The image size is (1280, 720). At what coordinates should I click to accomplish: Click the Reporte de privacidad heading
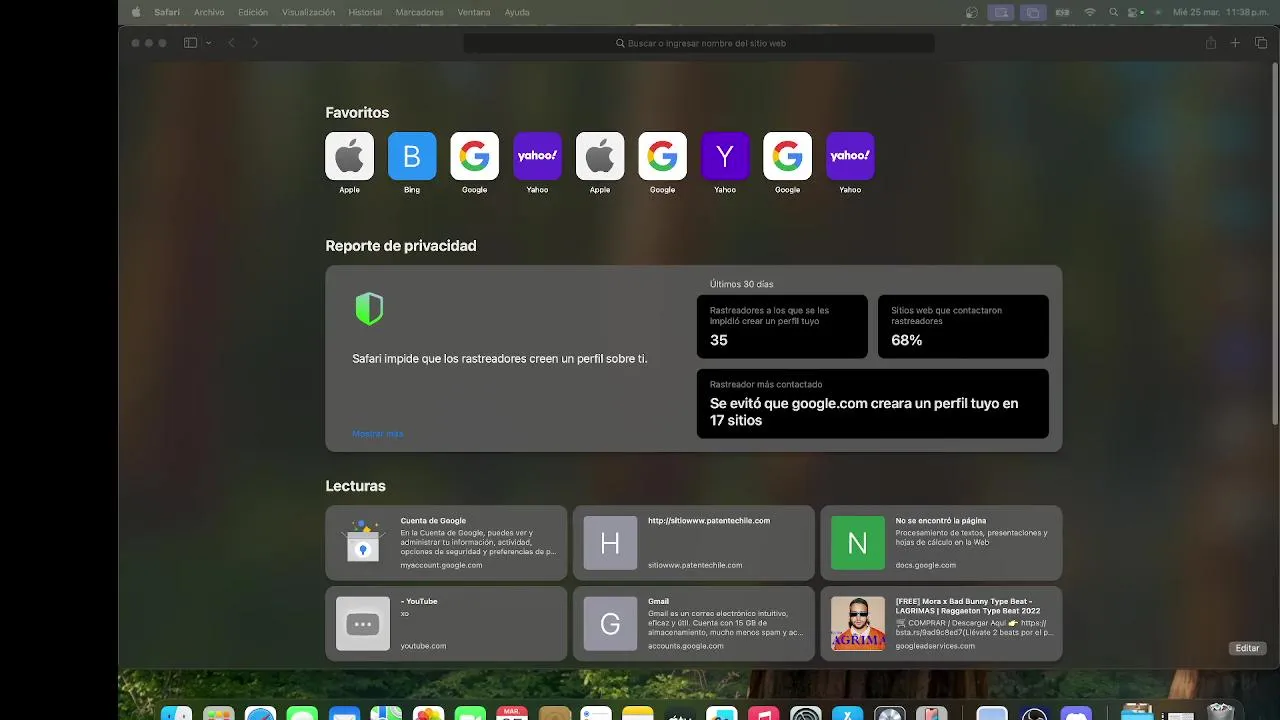coord(401,246)
